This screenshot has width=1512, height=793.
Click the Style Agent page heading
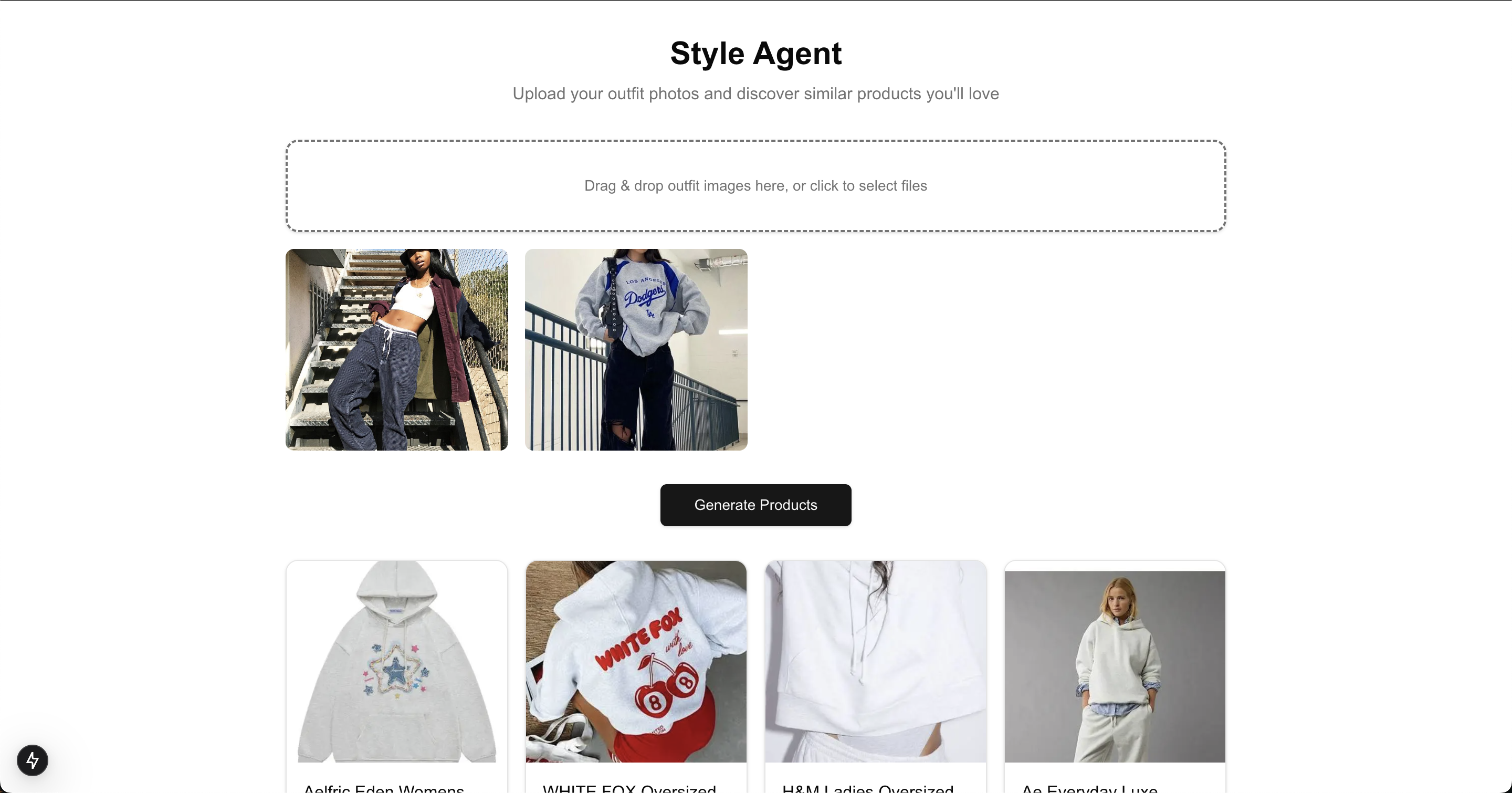coord(755,54)
